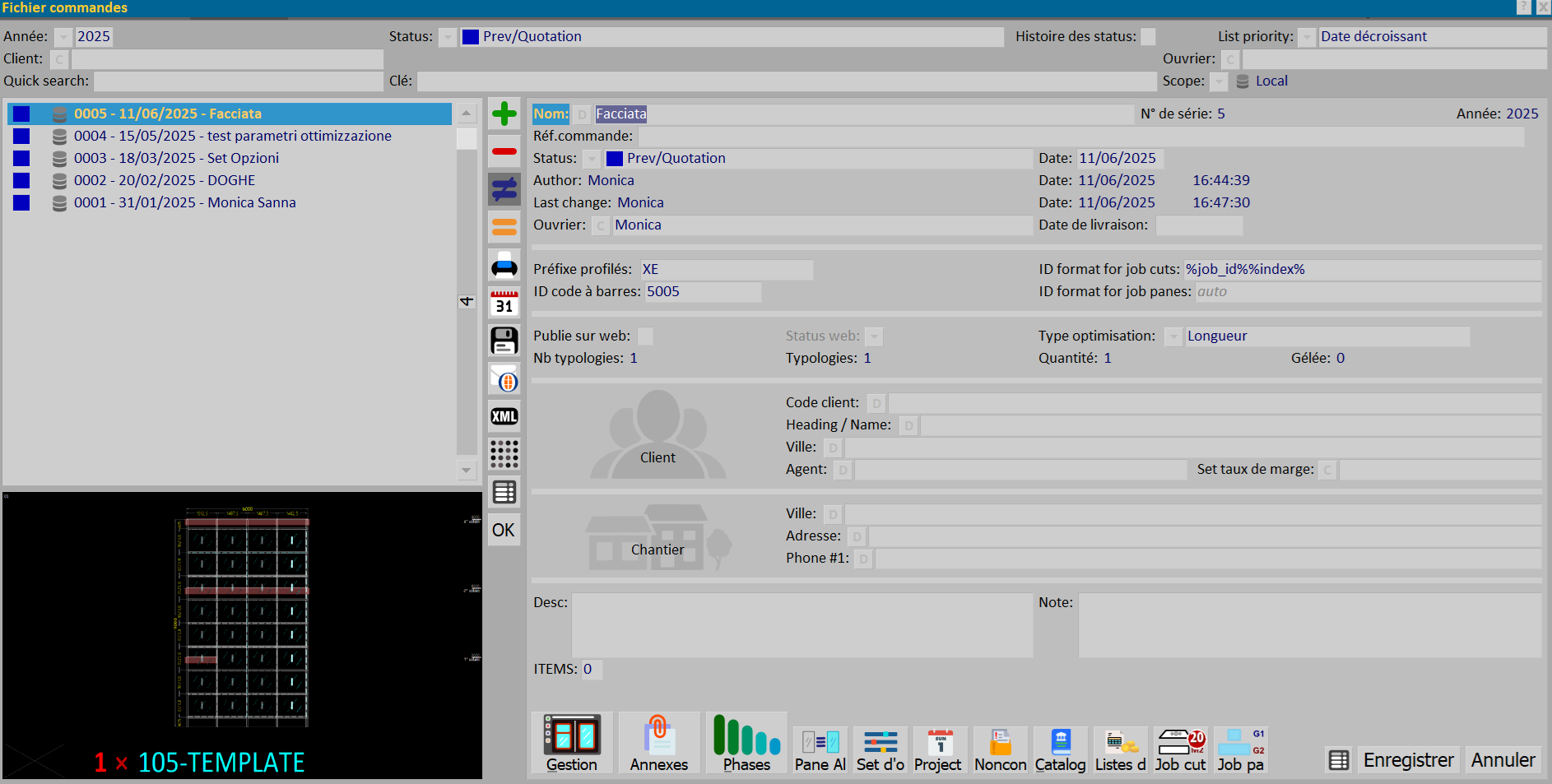Click the facade drawing preview thumbnail
The image size is (1552, 784).
tap(243, 635)
